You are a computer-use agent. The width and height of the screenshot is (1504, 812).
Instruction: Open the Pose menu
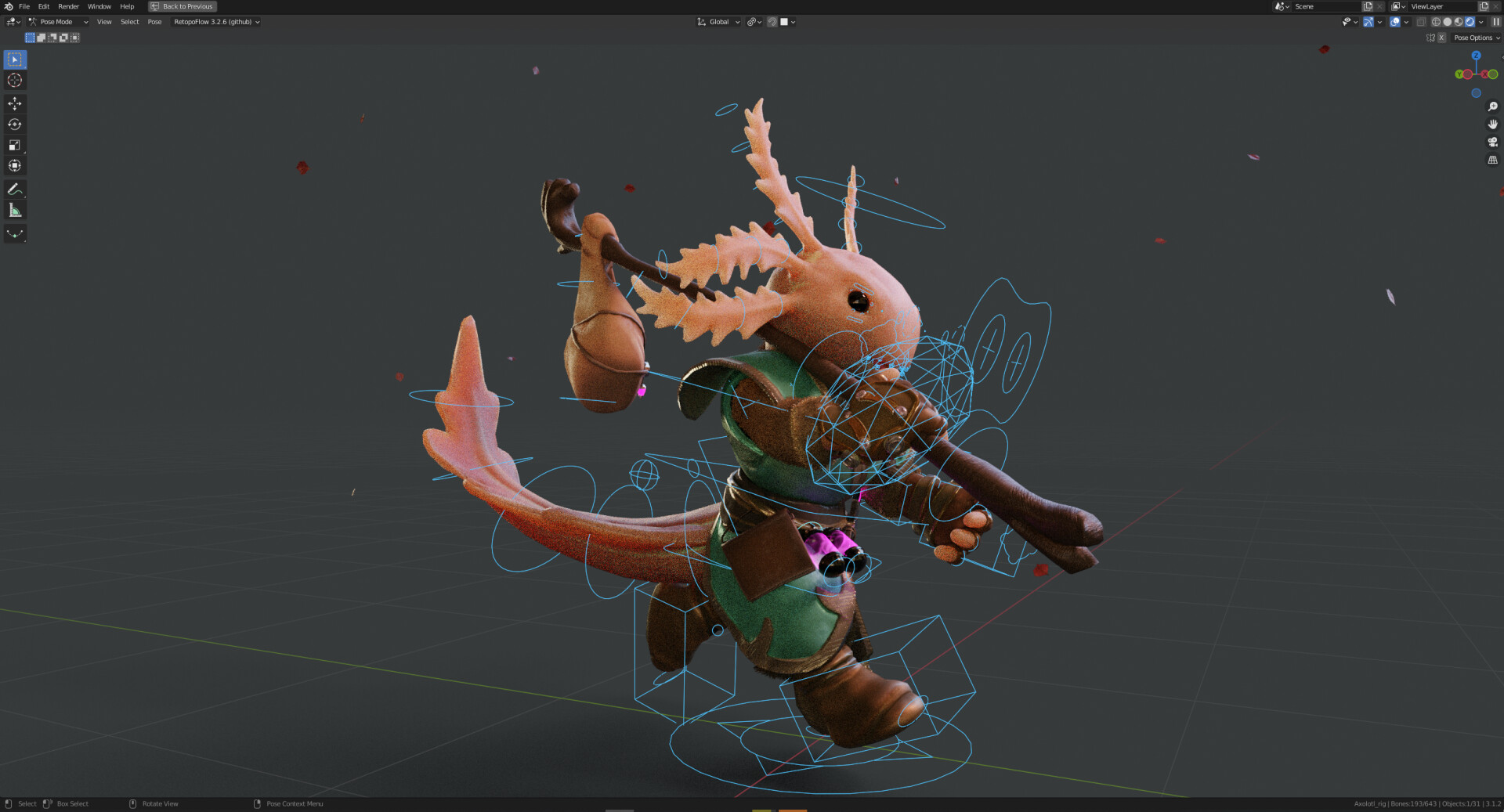[154, 22]
